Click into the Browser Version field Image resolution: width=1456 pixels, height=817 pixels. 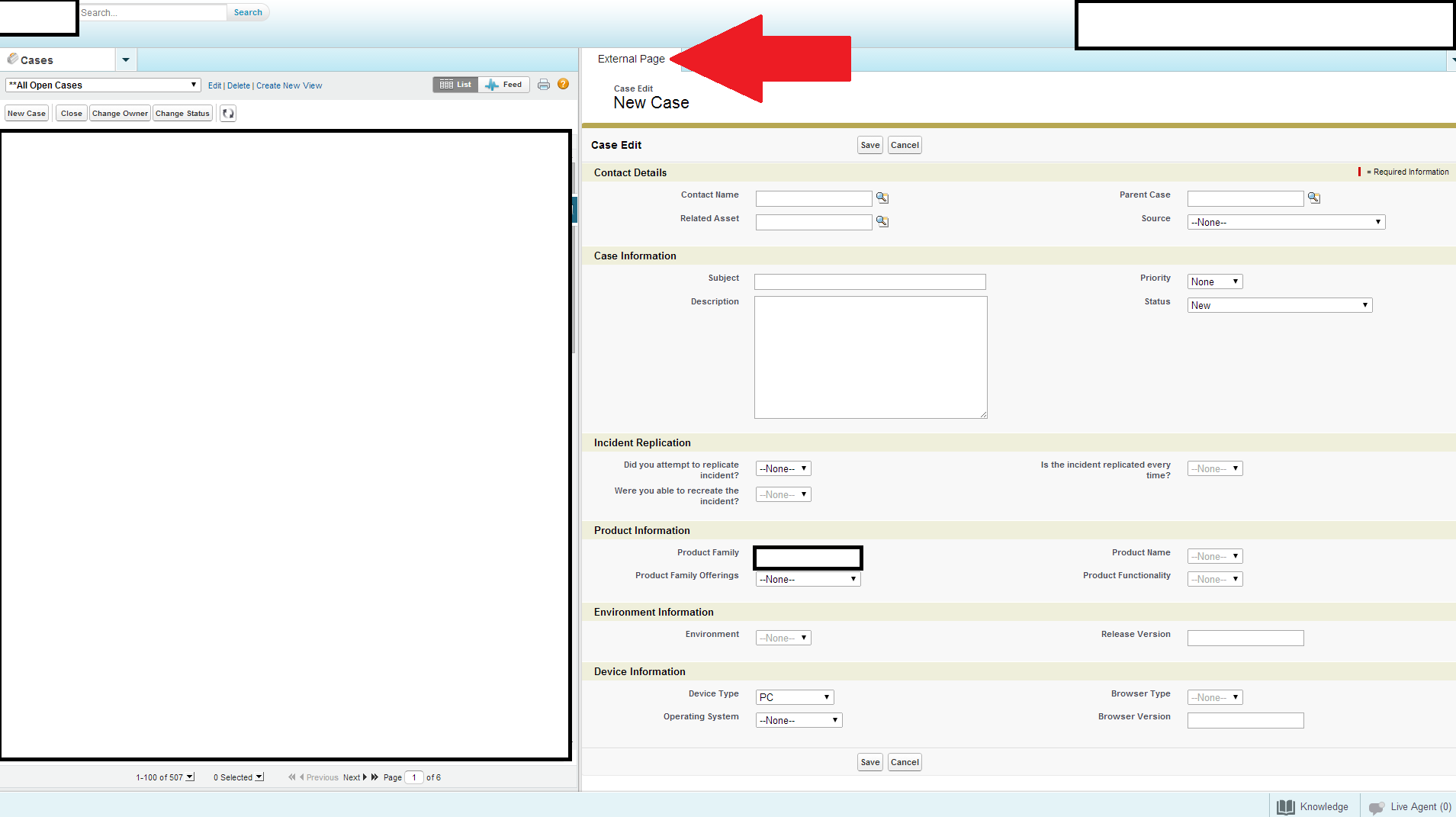click(x=1245, y=720)
